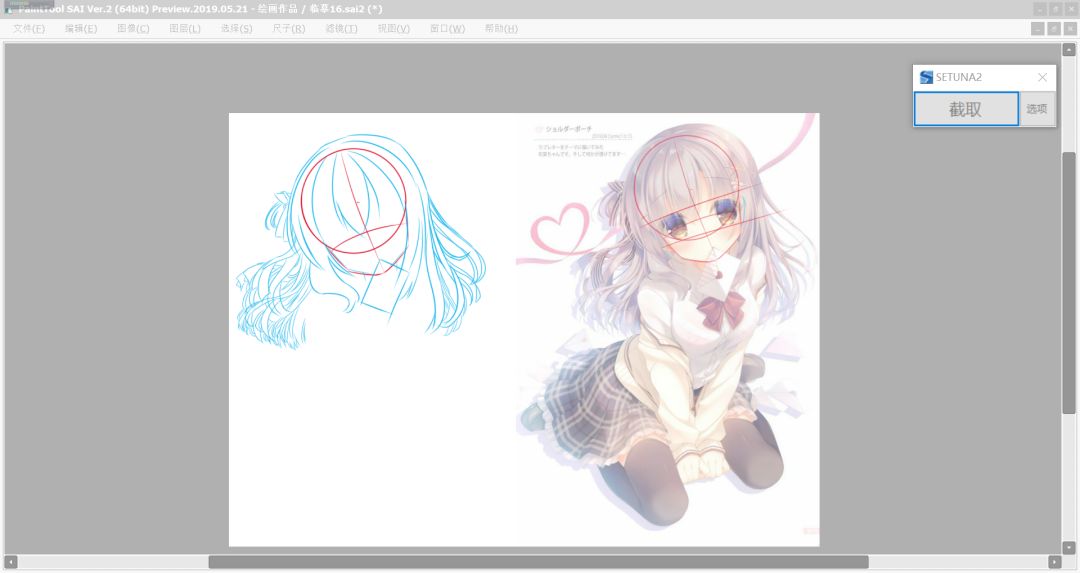Screen dimensions: 1080x573
Task: Open the 图像(C) menu
Action: (133, 28)
